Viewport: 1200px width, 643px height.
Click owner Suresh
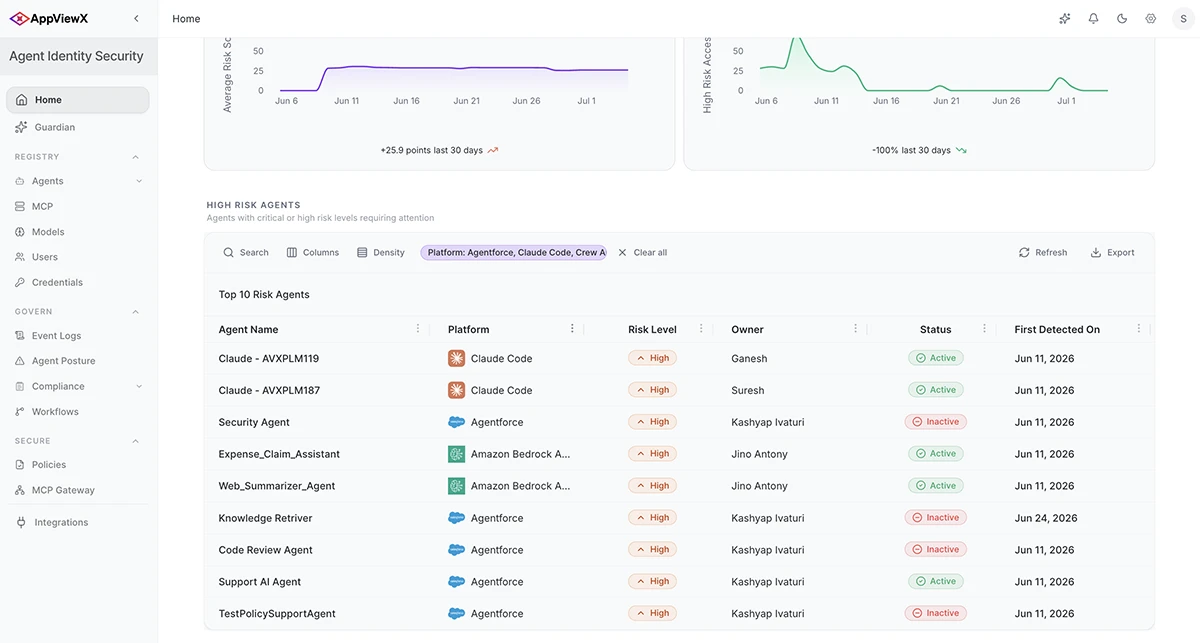(747, 390)
